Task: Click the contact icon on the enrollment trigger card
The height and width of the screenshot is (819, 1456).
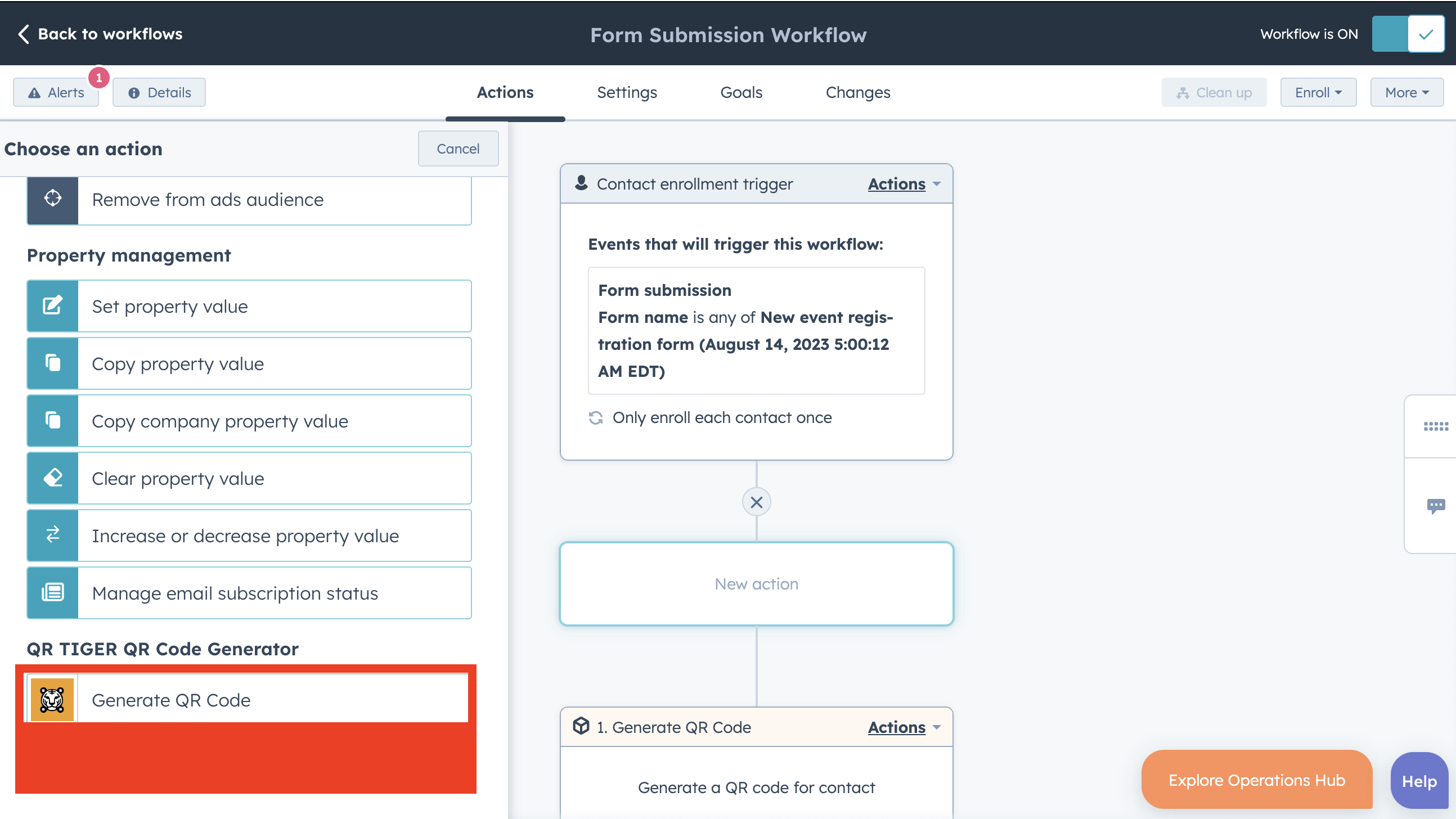Action: 581,183
